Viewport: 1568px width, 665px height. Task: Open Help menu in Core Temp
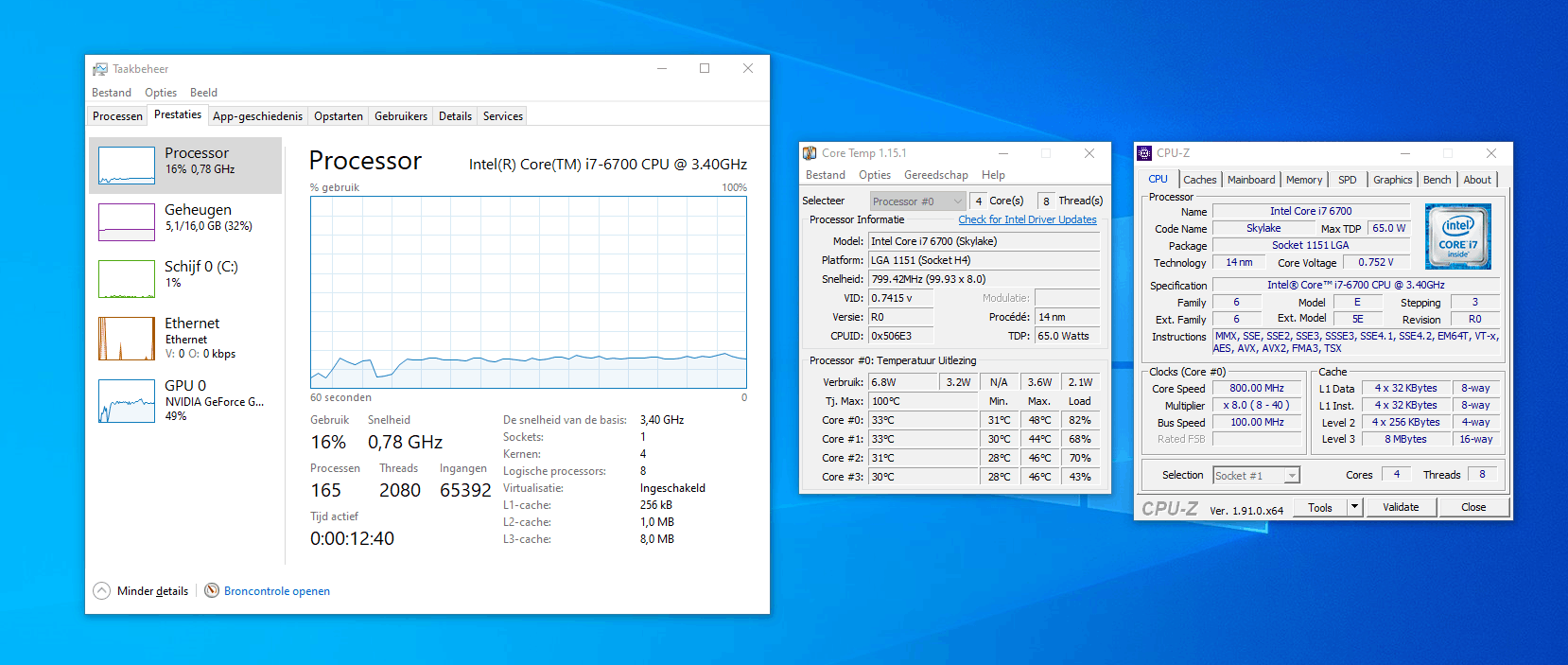pyautogui.click(x=993, y=175)
